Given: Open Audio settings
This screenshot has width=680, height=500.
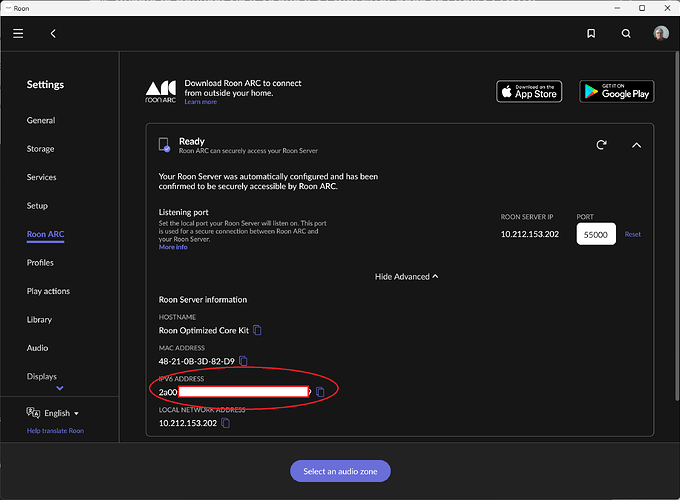Looking at the screenshot, I should [x=37, y=348].
